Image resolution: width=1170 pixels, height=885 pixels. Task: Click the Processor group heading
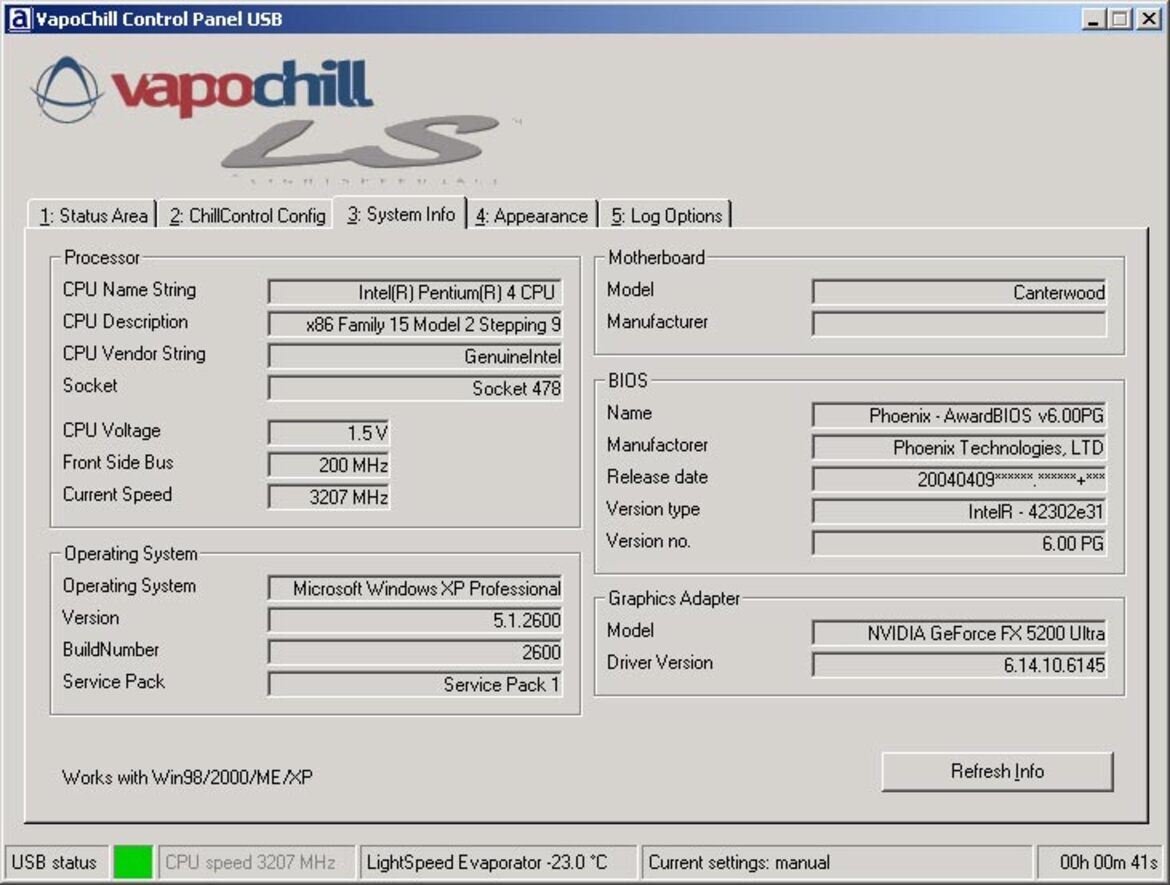[x=101, y=257]
